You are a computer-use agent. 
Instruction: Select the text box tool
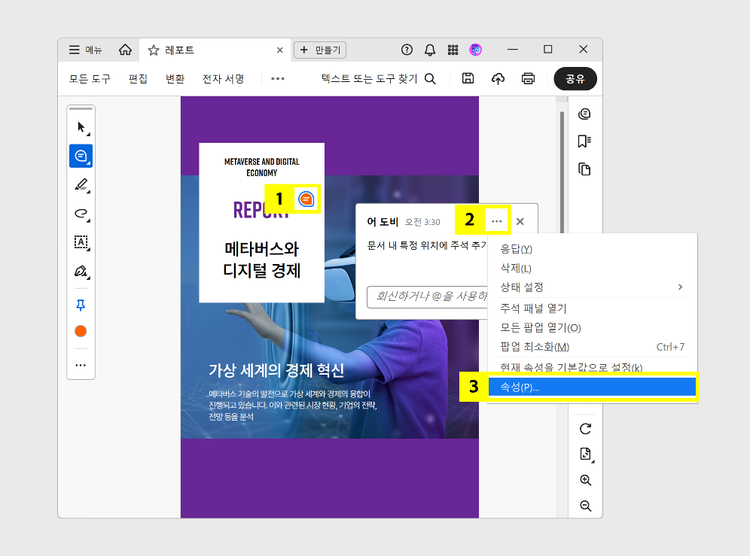tap(81, 242)
